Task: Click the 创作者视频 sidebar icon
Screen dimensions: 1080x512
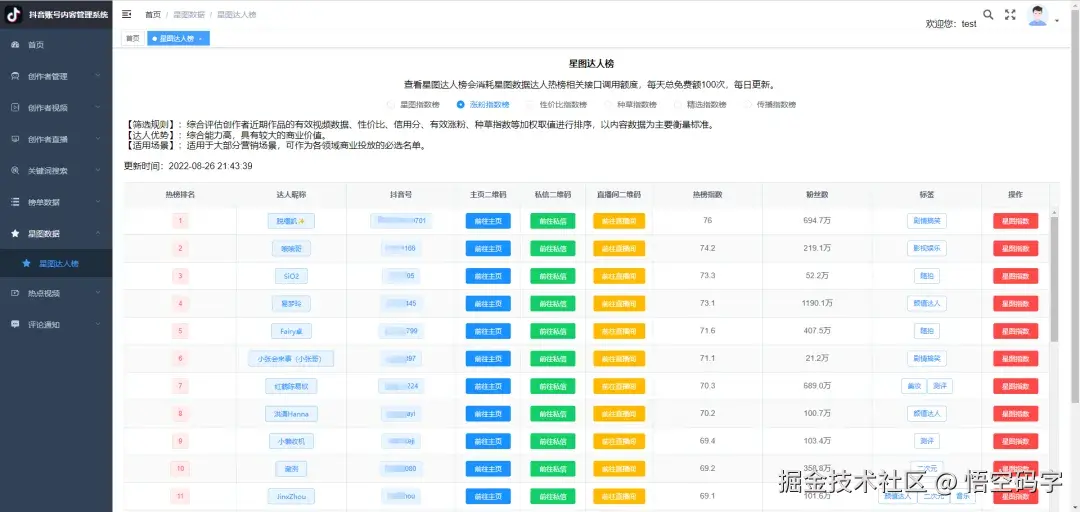Action: [x=15, y=107]
